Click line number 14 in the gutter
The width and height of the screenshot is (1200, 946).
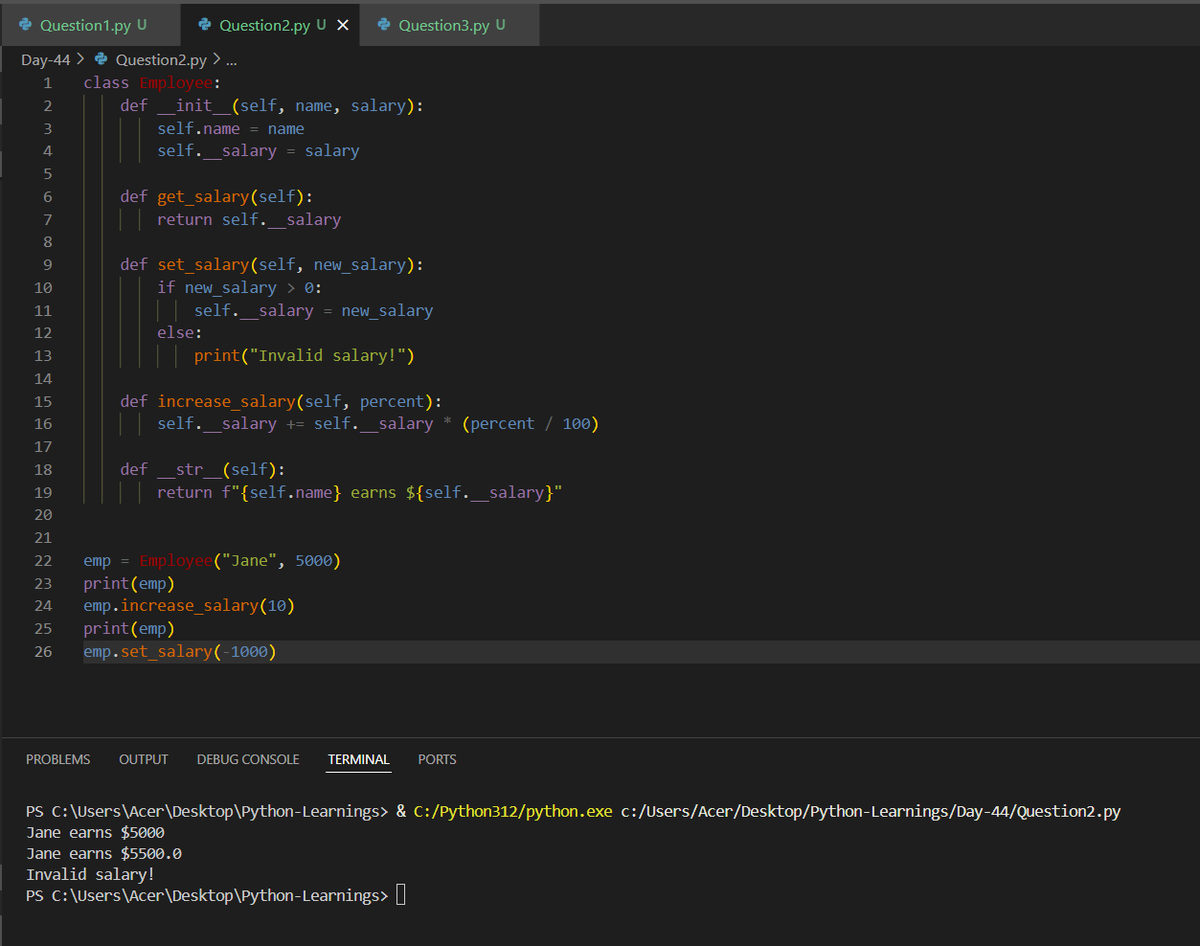43,378
